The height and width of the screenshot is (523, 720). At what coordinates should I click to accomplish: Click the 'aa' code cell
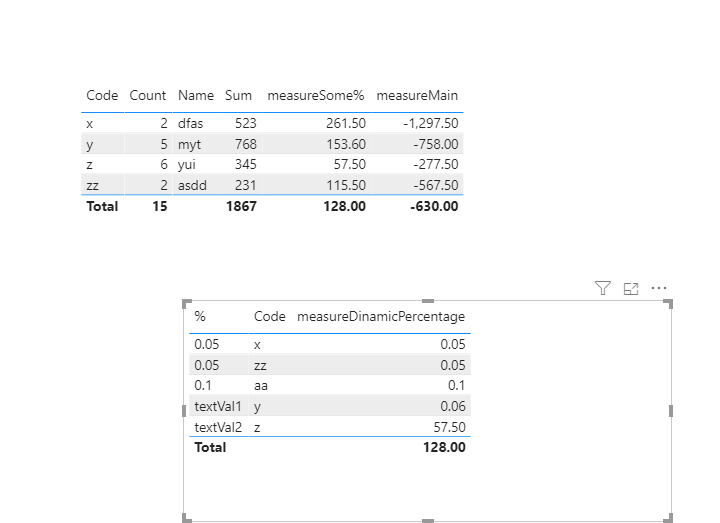click(x=261, y=386)
